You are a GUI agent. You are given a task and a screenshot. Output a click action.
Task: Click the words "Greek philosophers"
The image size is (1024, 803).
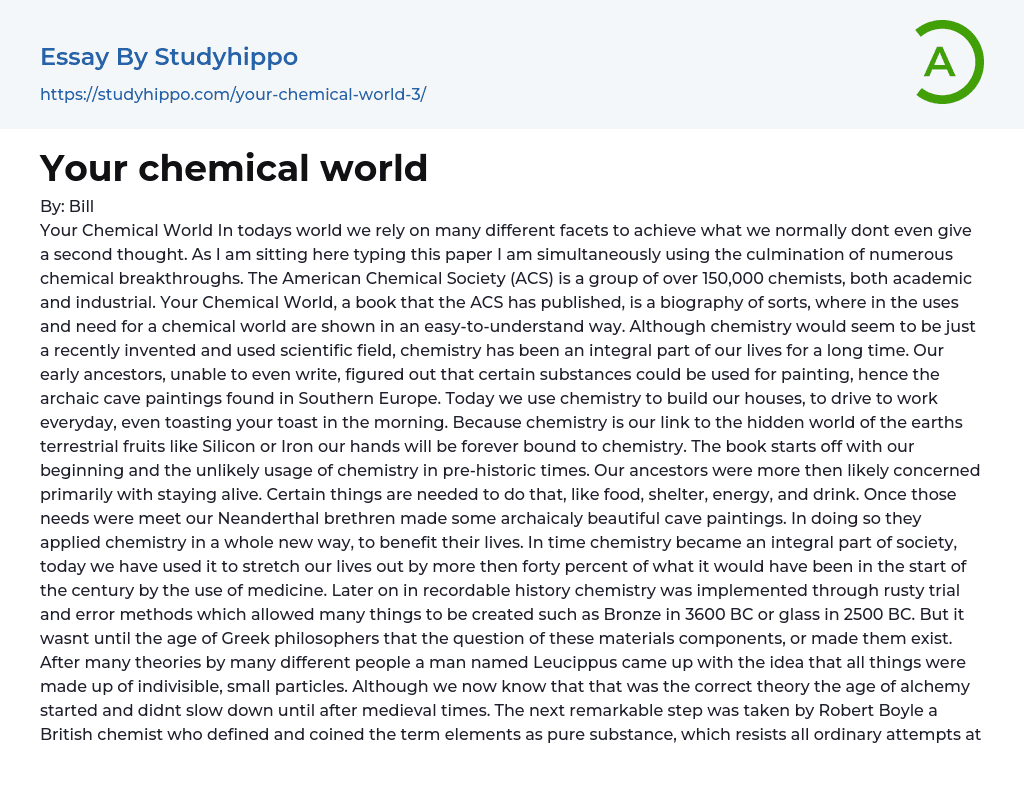pos(285,638)
